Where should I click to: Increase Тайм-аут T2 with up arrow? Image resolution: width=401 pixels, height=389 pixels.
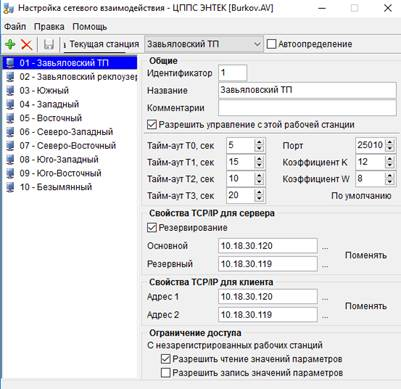tap(259, 176)
